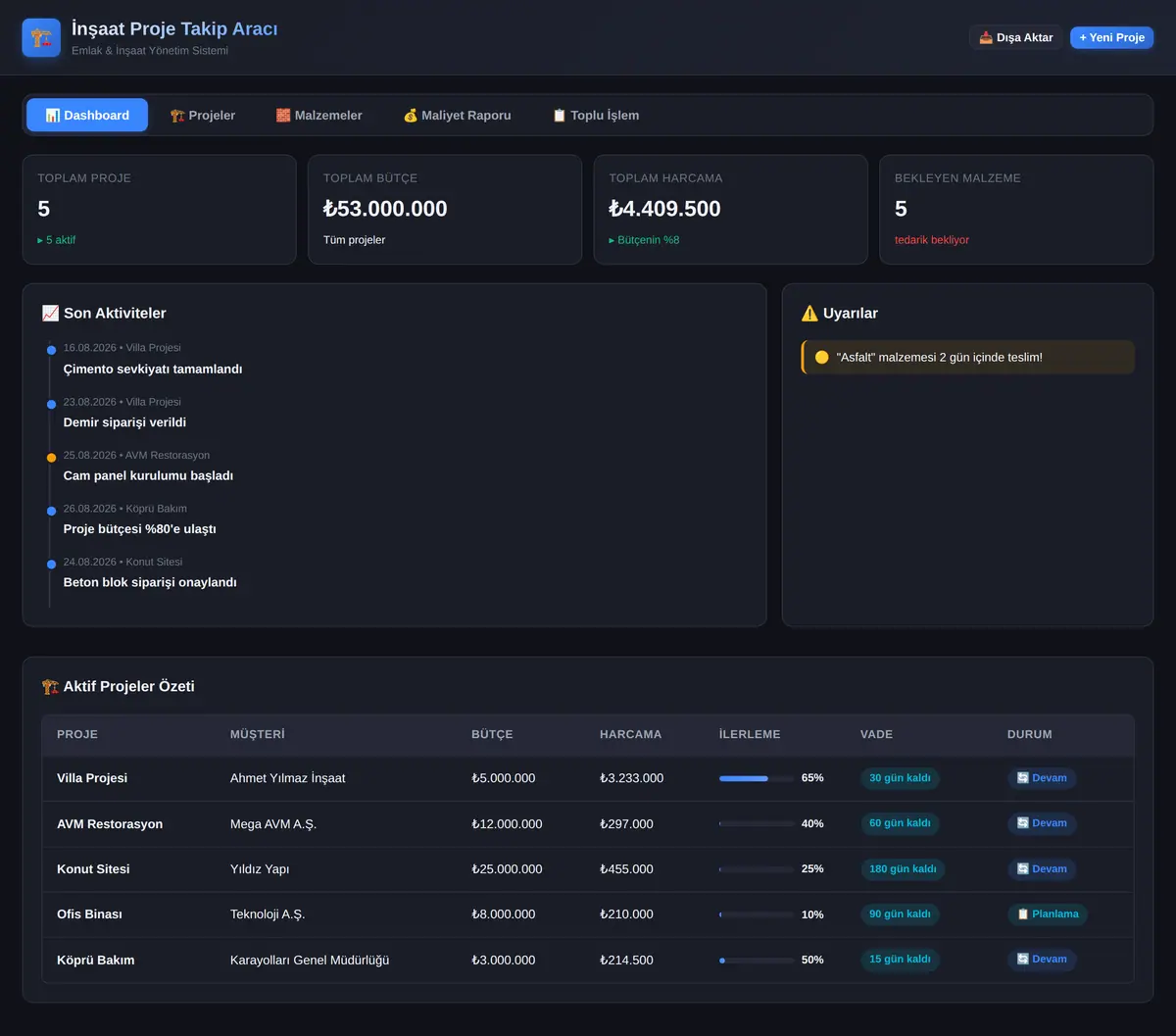Screen dimensions: 1176x1036
Task: Click the Köprü Bakım progress bar
Action: click(x=757, y=961)
